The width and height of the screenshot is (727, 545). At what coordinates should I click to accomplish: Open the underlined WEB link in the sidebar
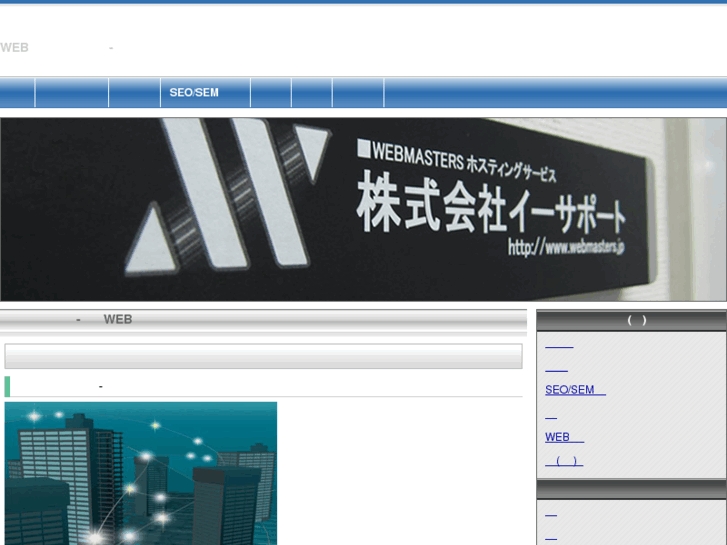[x=564, y=437]
